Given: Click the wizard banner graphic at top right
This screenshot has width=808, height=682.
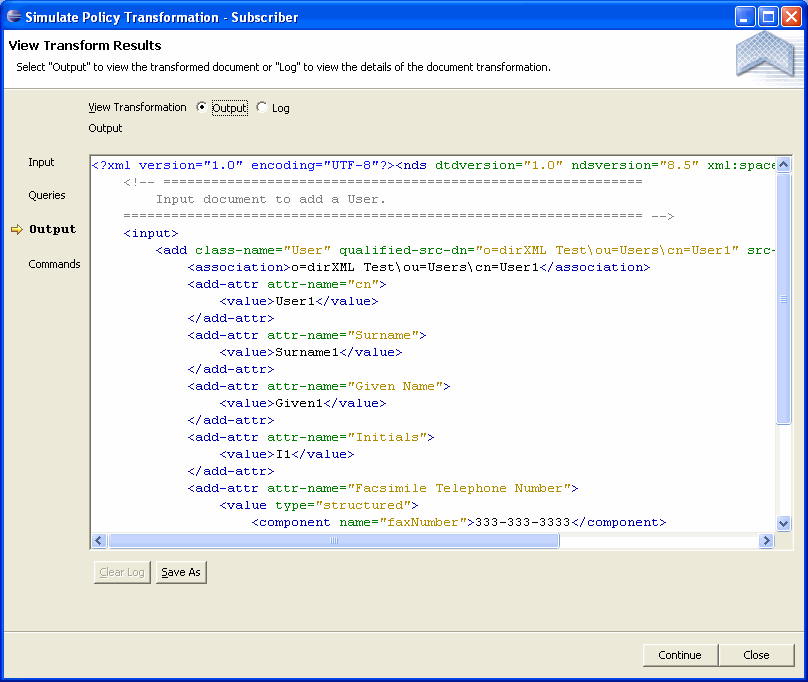Looking at the screenshot, I should pyautogui.click(x=764, y=54).
